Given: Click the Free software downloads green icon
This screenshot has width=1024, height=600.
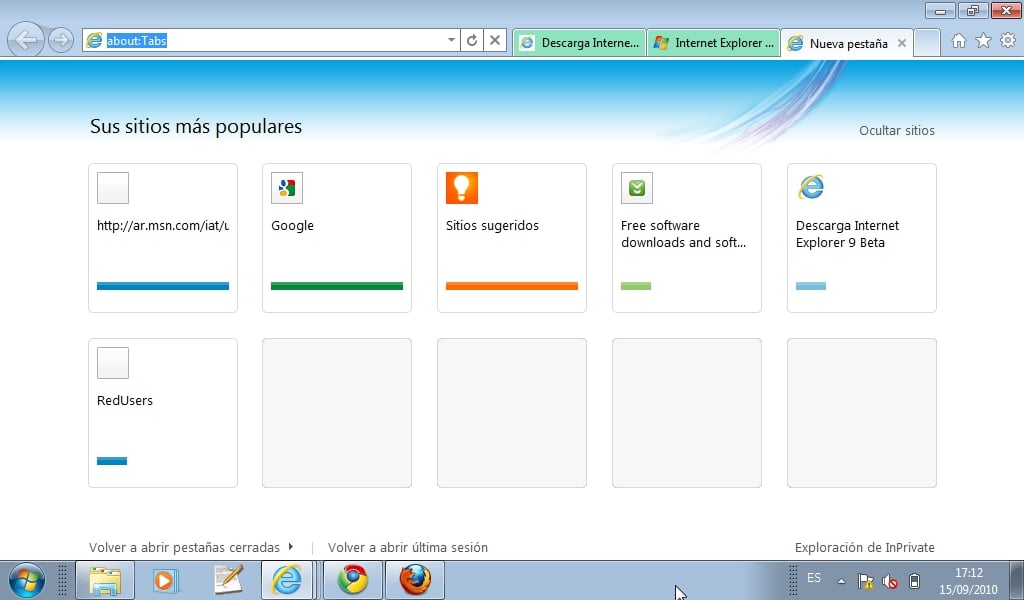Looking at the screenshot, I should point(637,188).
